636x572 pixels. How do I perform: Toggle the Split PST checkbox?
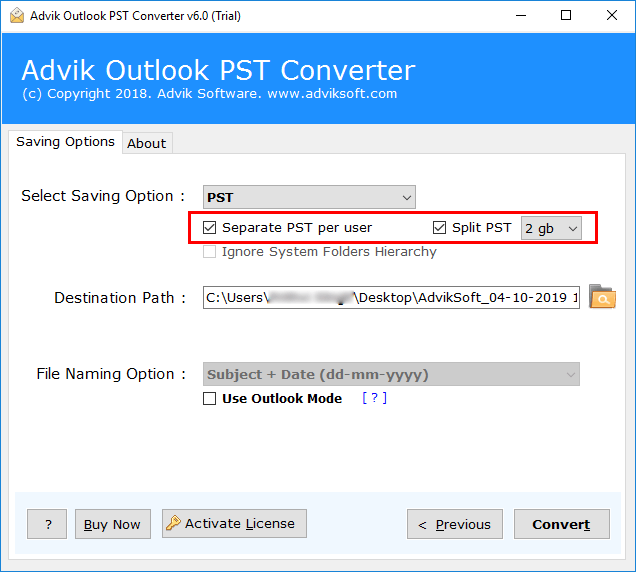point(439,228)
